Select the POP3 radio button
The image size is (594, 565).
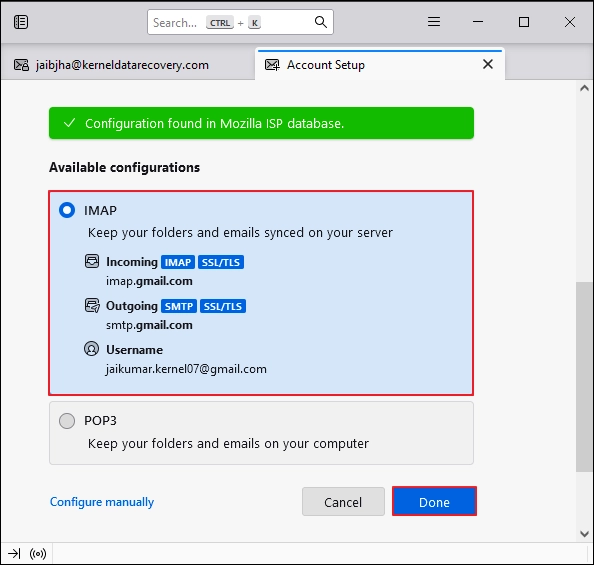coord(67,421)
